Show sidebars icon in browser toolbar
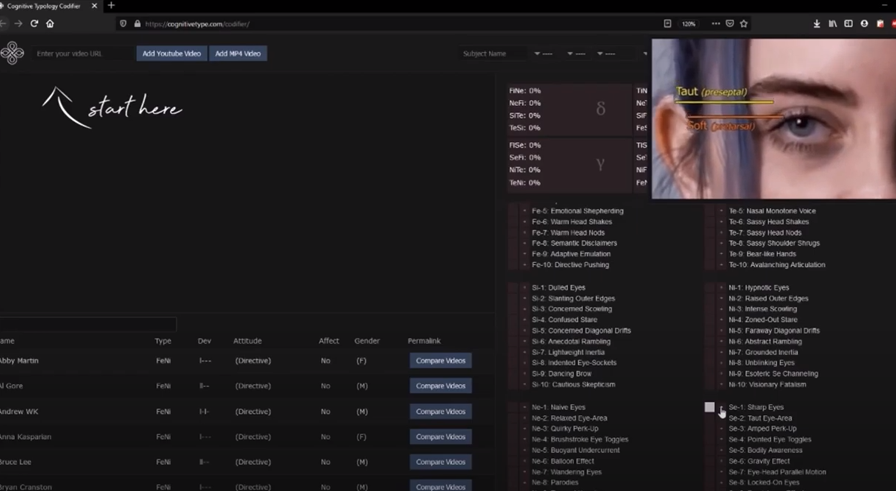Image resolution: width=896 pixels, height=491 pixels. (x=849, y=23)
